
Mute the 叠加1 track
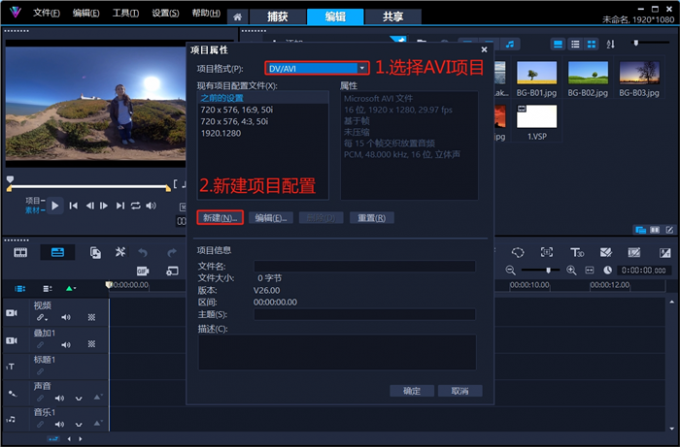tap(66, 345)
